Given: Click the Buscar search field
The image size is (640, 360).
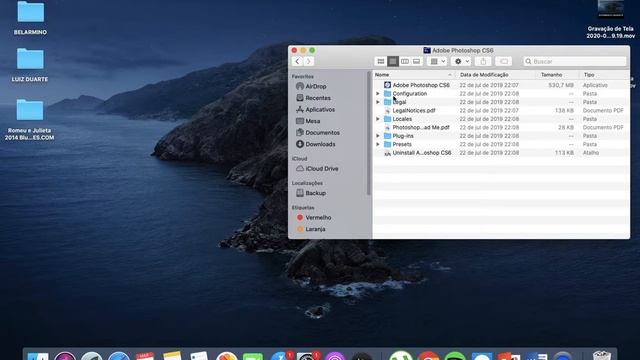Looking at the screenshot, I should click(575, 61).
